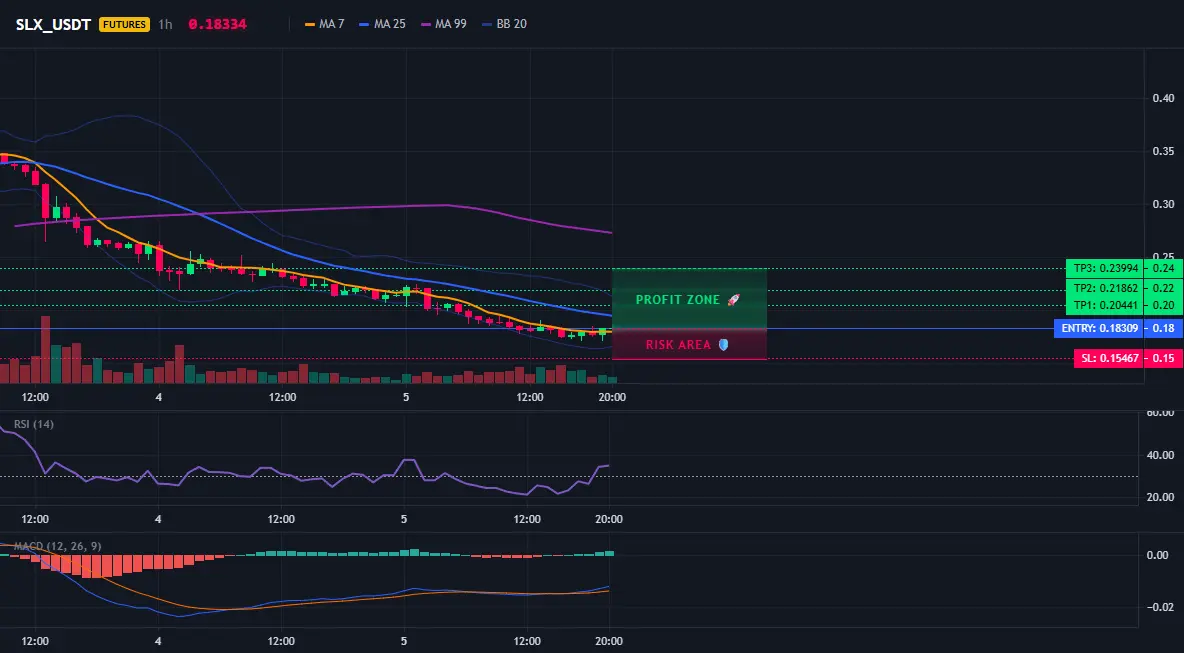Click the TP2: 0.21862 price tag
Image resolution: width=1184 pixels, height=653 pixels.
tap(1104, 288)
